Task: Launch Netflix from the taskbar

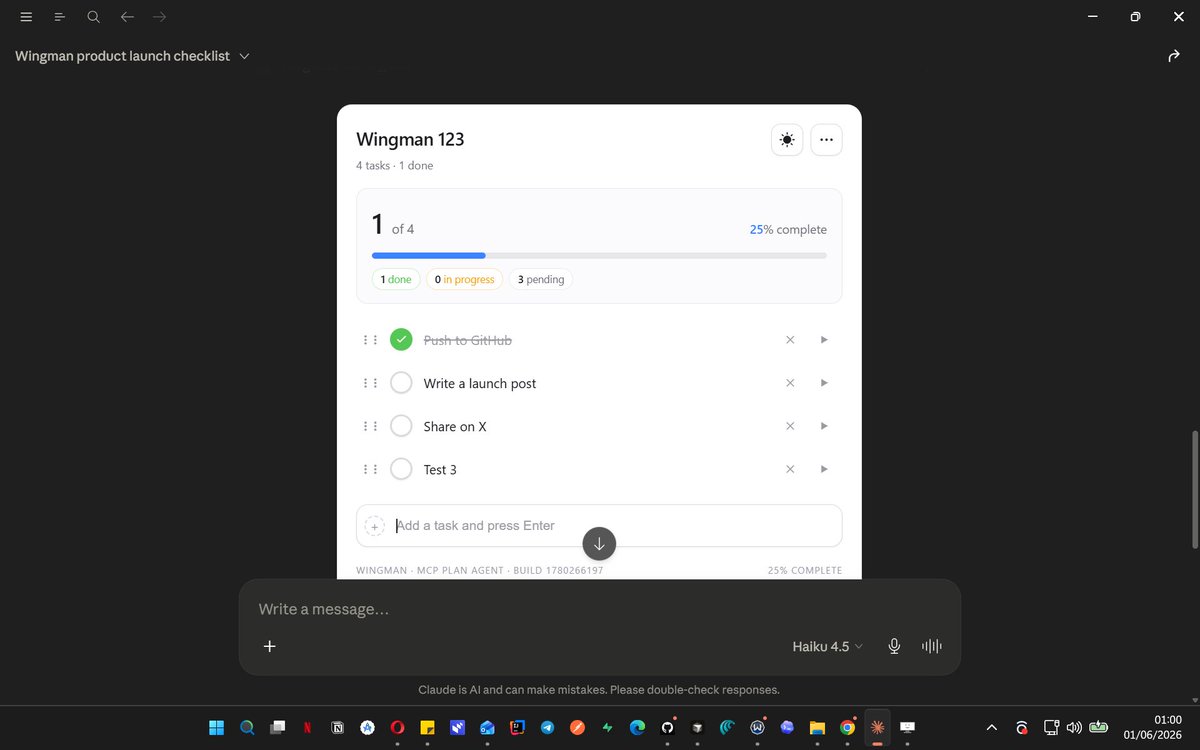Action: click(x=307, y=727)
